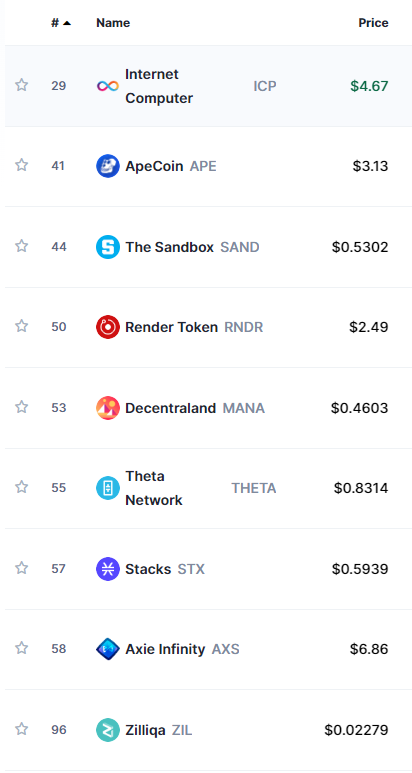412x773 pixels.
Task: Click the Theta Network logo icon
Action: click(x=107, y=489)
